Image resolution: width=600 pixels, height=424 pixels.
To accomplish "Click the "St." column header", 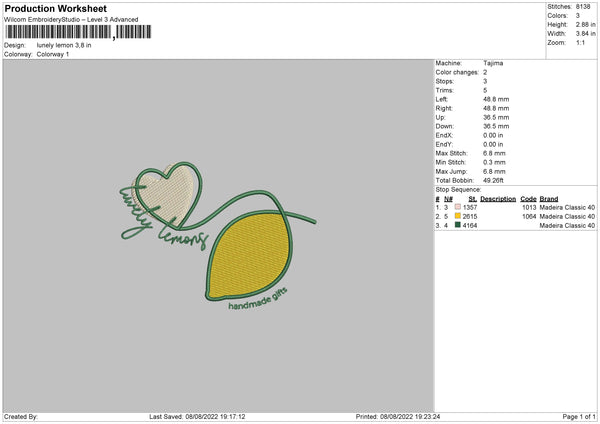I will pyautogui.click(x=473, y=199).
